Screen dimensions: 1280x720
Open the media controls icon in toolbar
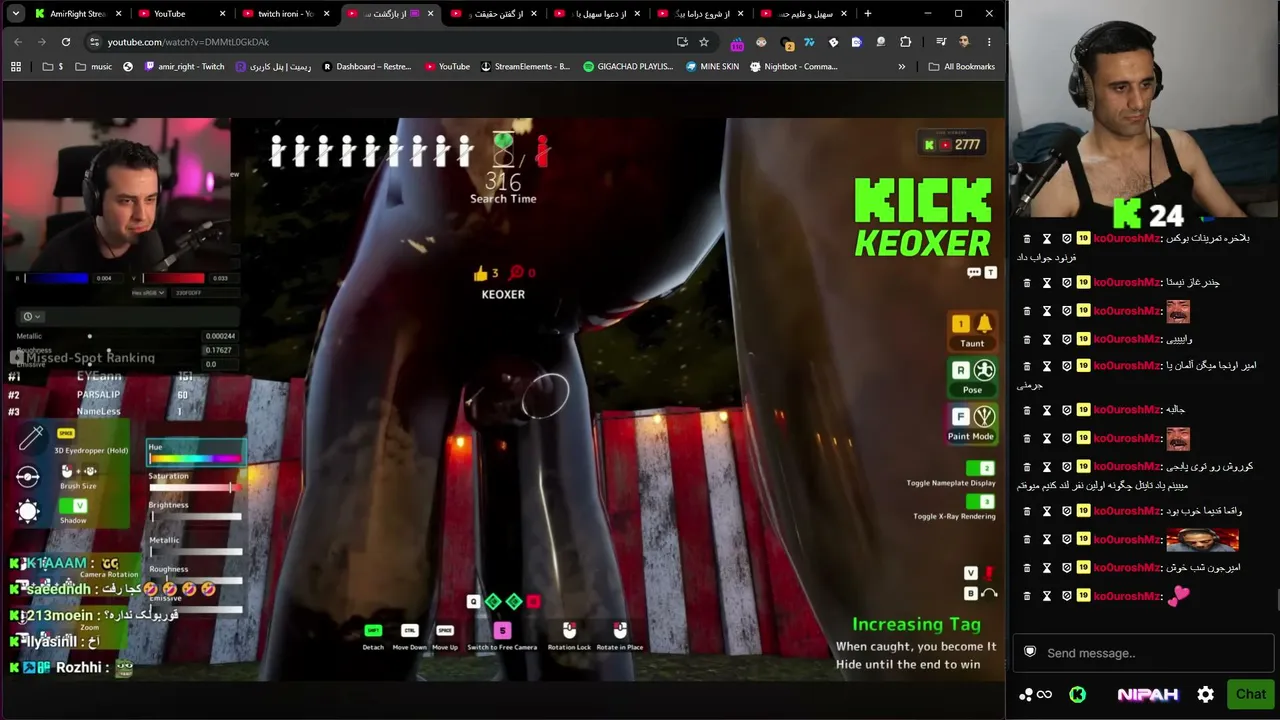[941, 42]
